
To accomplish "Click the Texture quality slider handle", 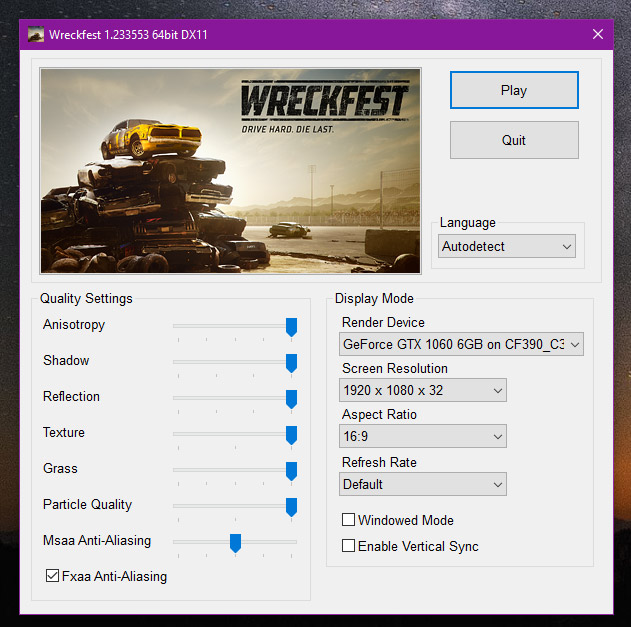I will click(291, 435).
